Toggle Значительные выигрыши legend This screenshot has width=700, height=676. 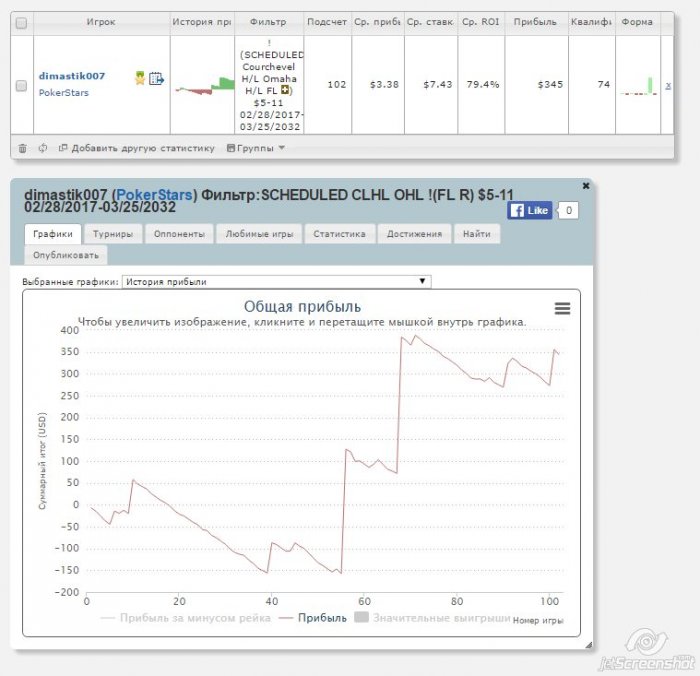pyautogui.click(x=432, y=618)
